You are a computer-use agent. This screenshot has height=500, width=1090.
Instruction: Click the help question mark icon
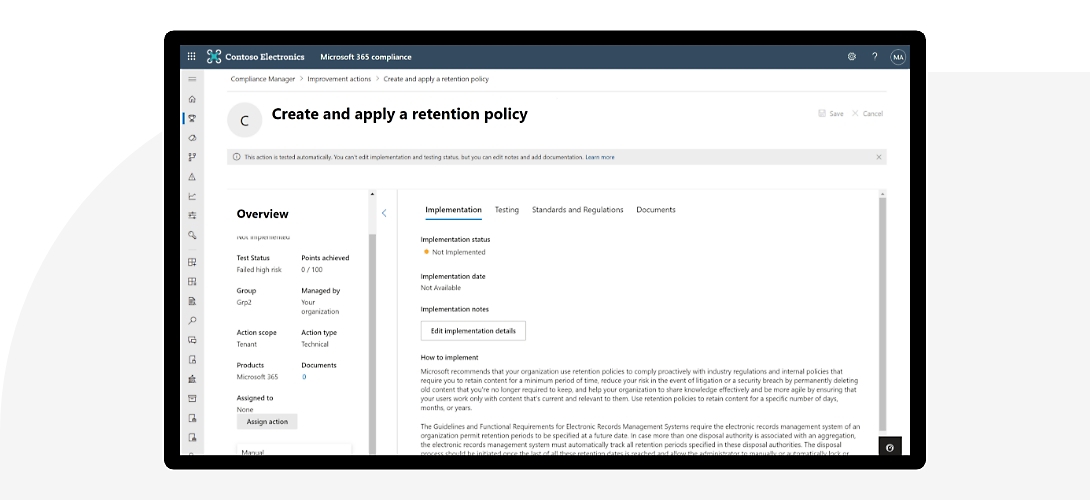point(875,57)
